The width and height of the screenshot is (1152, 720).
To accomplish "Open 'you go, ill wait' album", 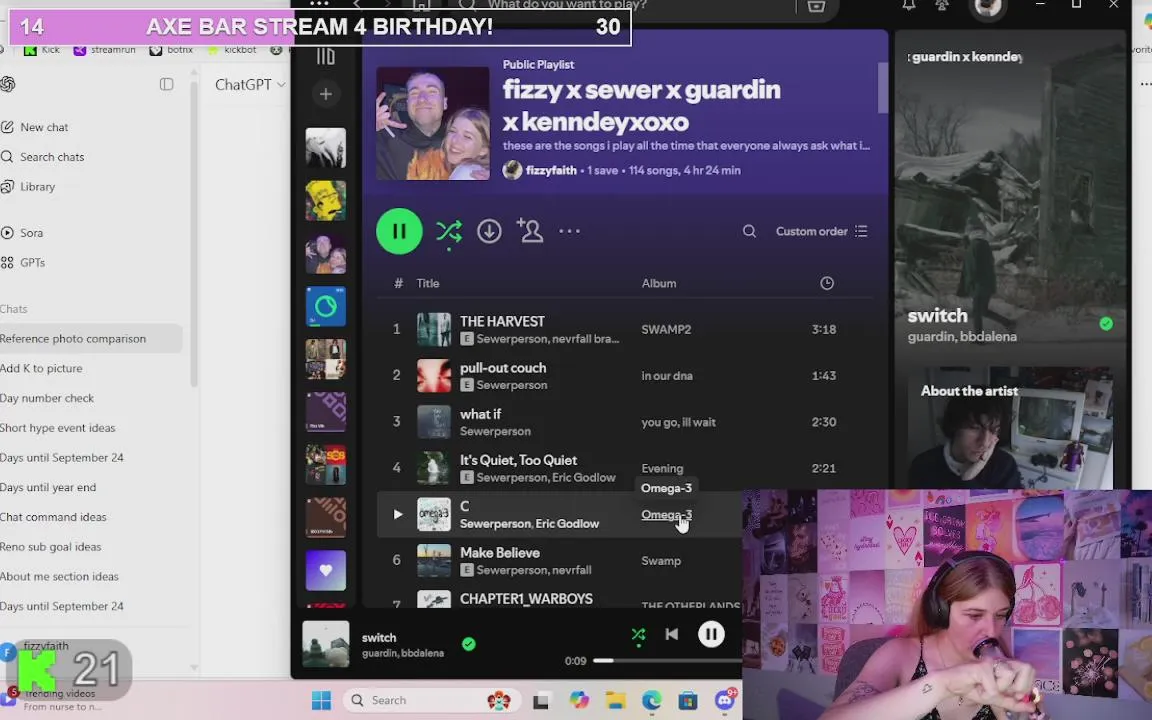I will pyautogui.click(x=678, y=422).
